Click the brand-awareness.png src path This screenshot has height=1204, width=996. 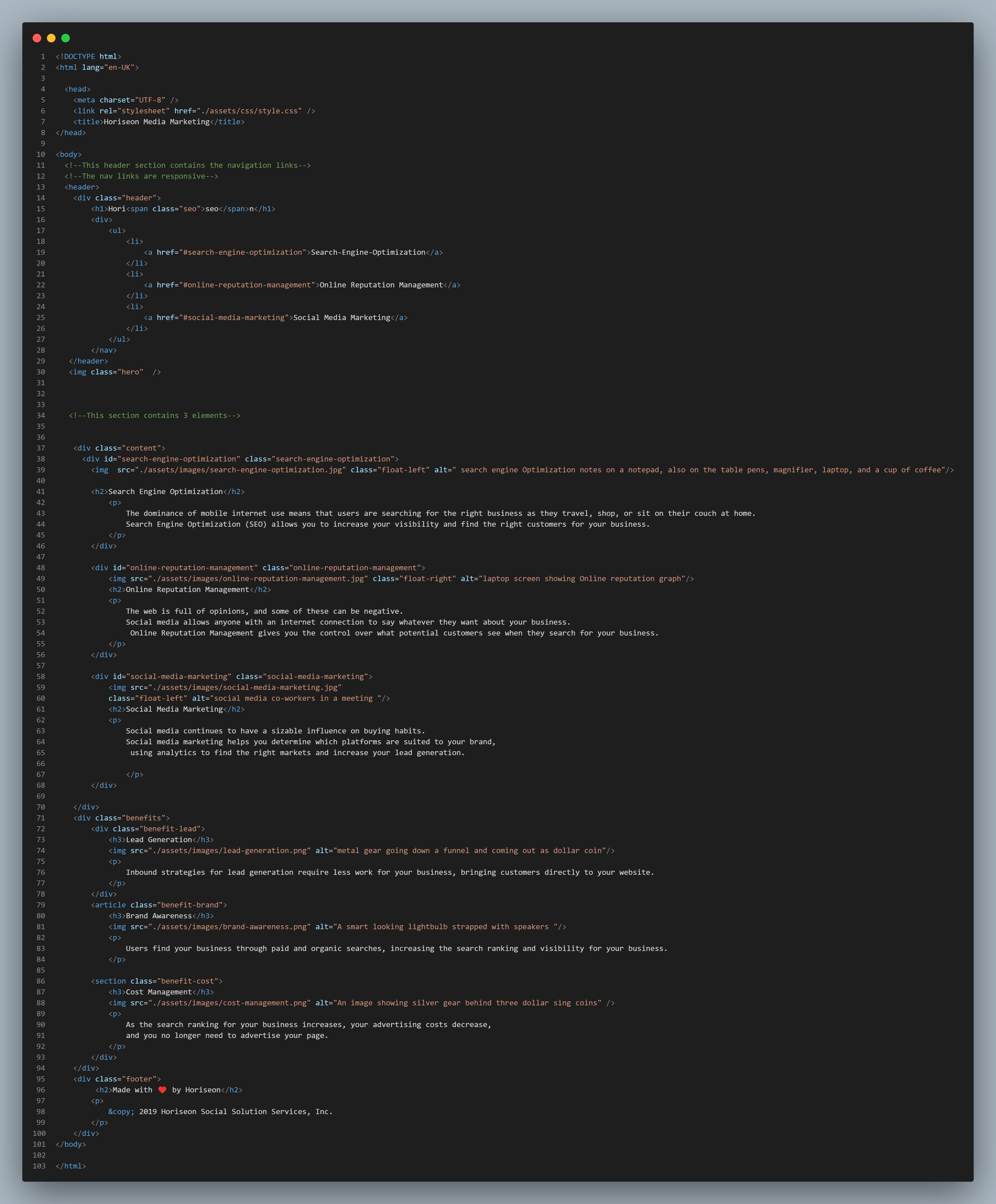click(x=229, y=927)
